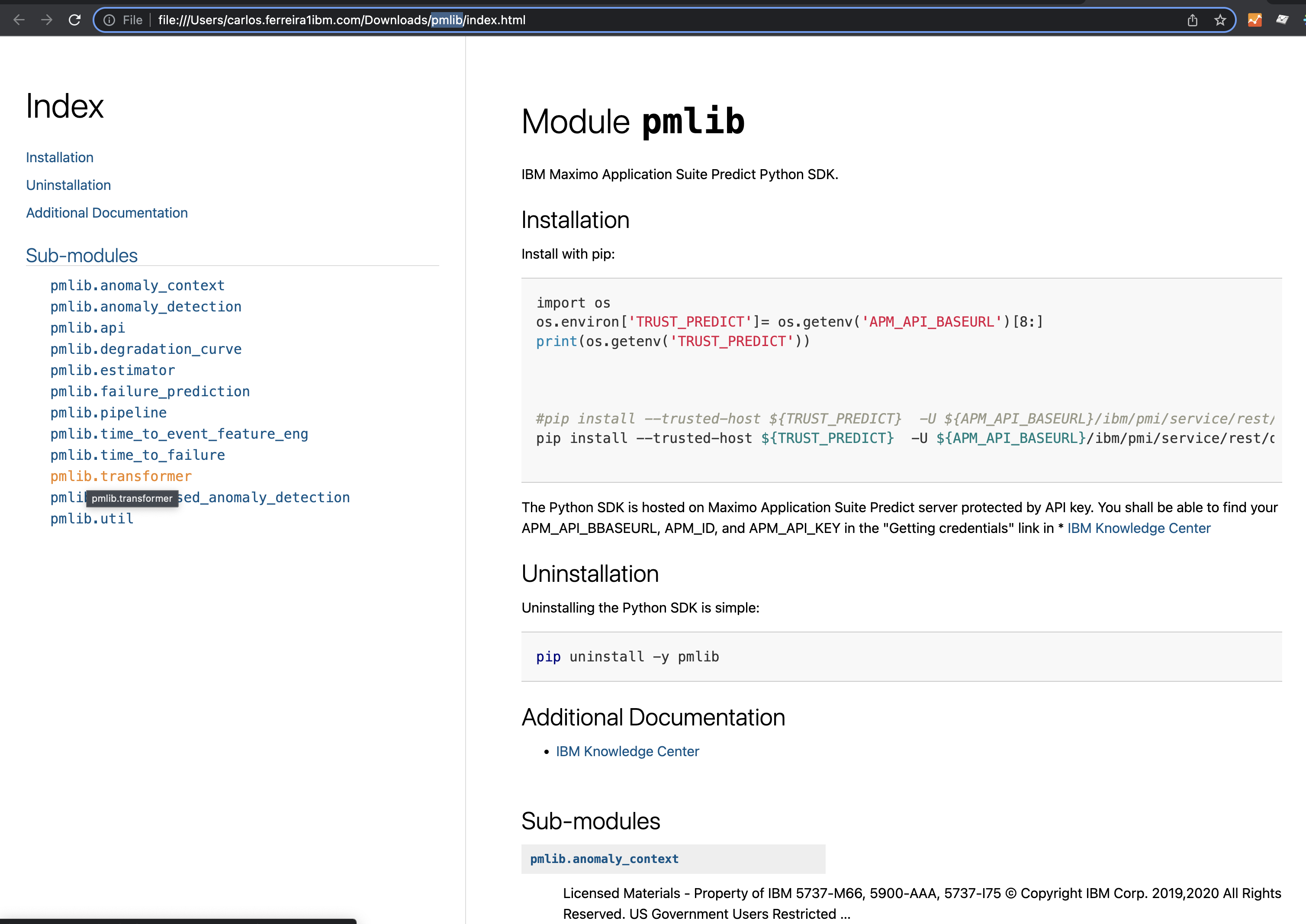Open IBM Knowledge Center bullet link
The image size is (1306, 924).
[627, 751]
